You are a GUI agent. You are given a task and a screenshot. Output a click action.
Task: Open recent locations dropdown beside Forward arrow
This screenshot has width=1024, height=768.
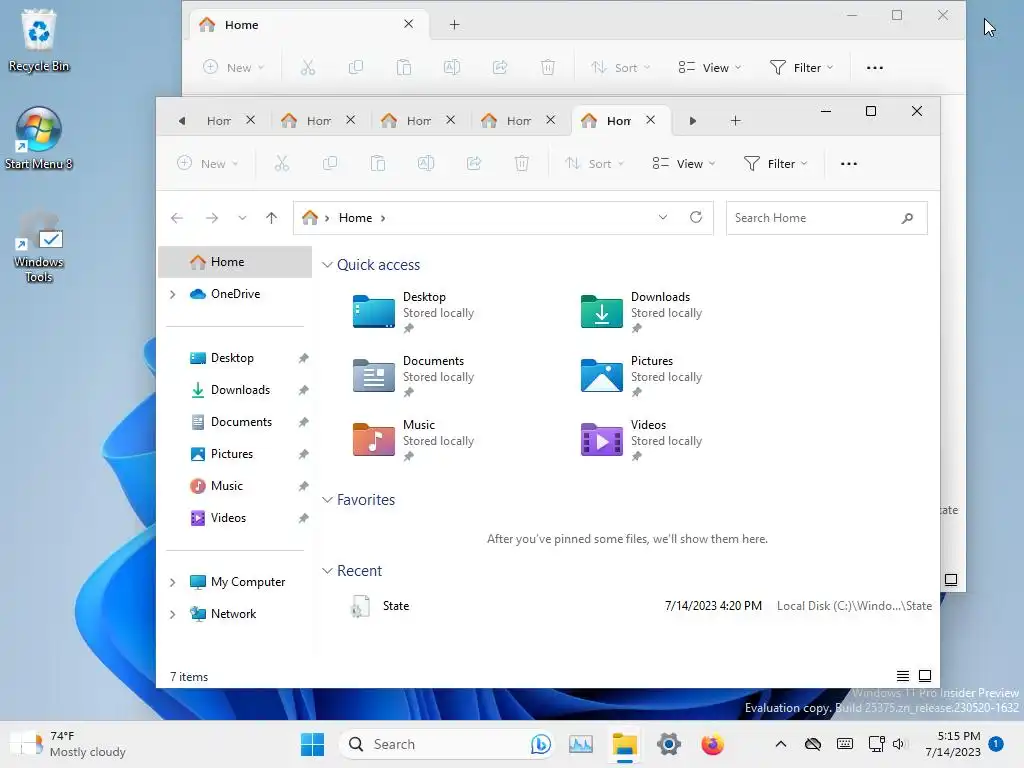[x=242, y=218]
